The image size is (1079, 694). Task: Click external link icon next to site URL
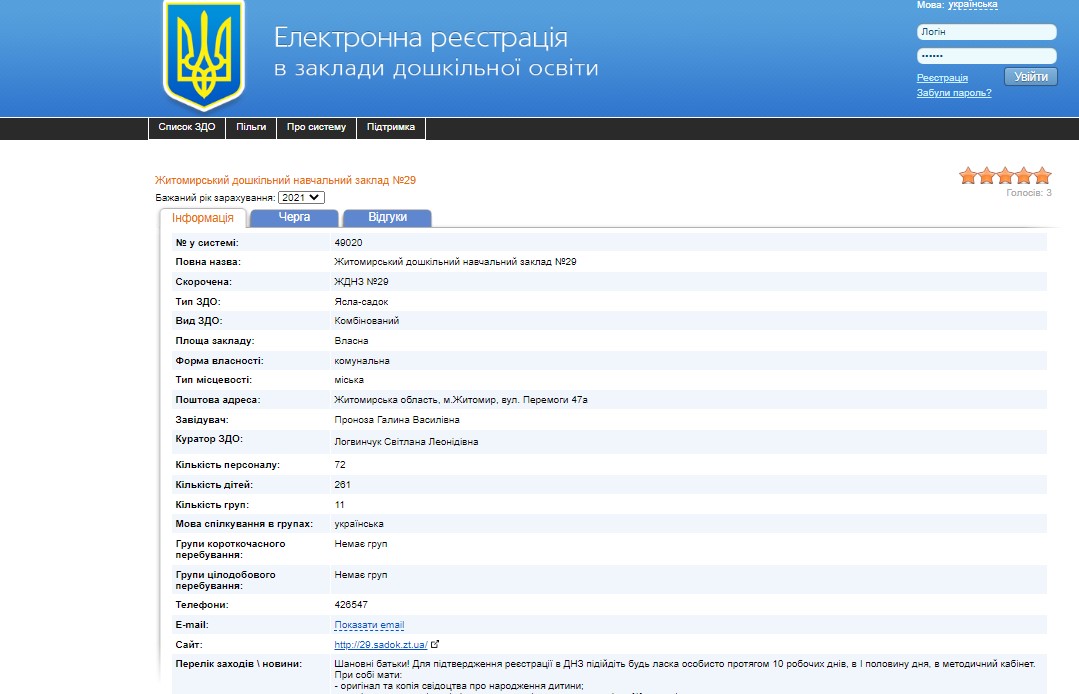point(435,644)
